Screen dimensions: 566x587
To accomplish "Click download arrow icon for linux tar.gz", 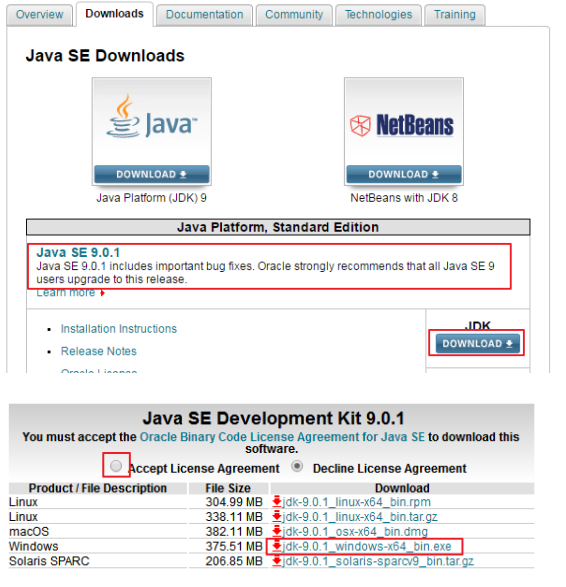I will (x=277, y=516).
